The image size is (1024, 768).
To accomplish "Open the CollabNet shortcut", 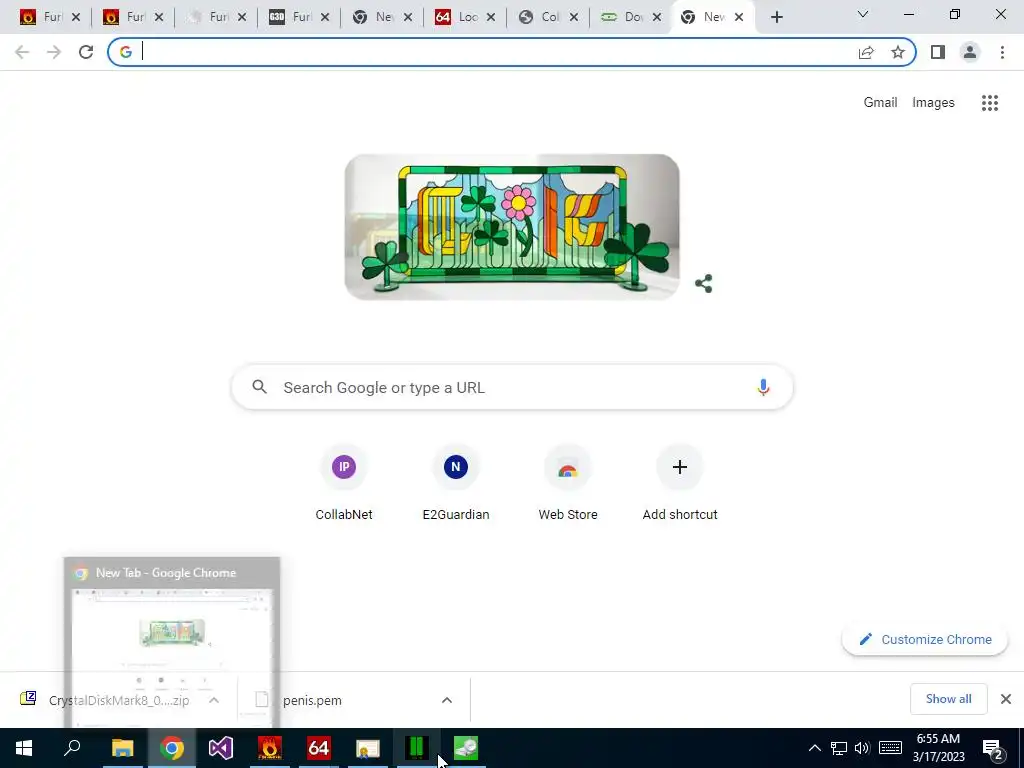I will 344,483.
